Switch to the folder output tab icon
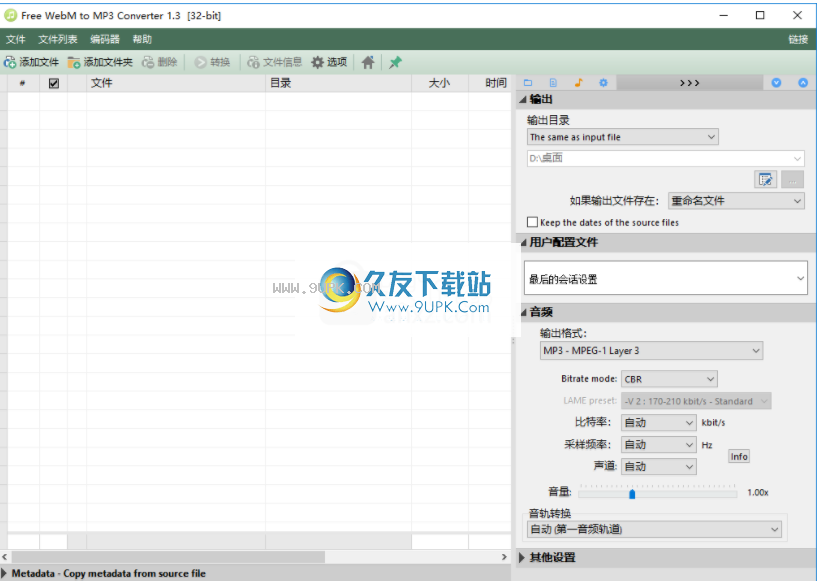 (528, 83)
